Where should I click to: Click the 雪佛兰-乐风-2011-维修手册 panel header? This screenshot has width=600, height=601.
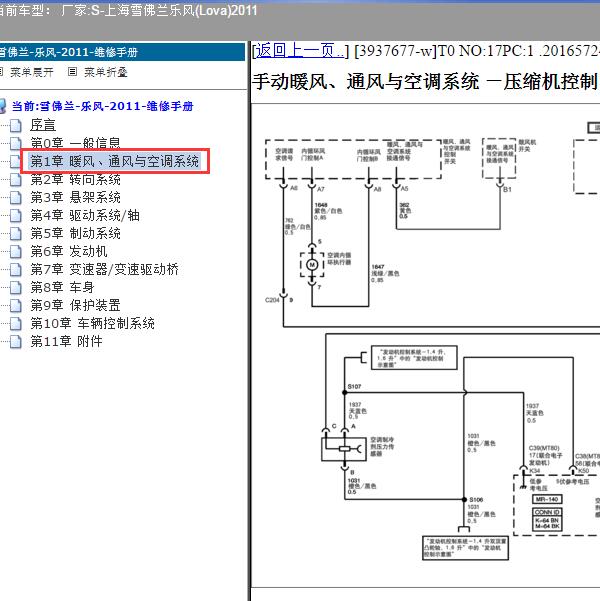(122, 52)
